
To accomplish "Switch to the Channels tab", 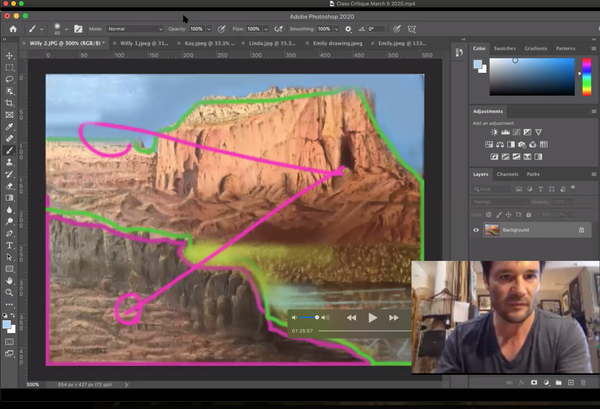I will [507, 174].
